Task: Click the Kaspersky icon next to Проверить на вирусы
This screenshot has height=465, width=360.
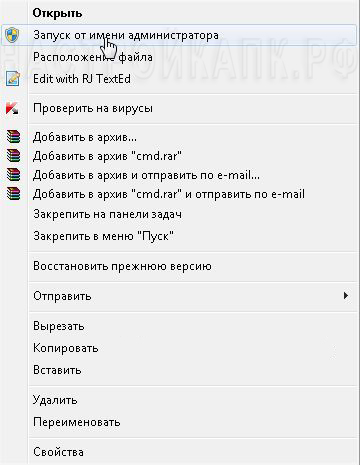Action: pyautogui.click(x=12, y=108)
